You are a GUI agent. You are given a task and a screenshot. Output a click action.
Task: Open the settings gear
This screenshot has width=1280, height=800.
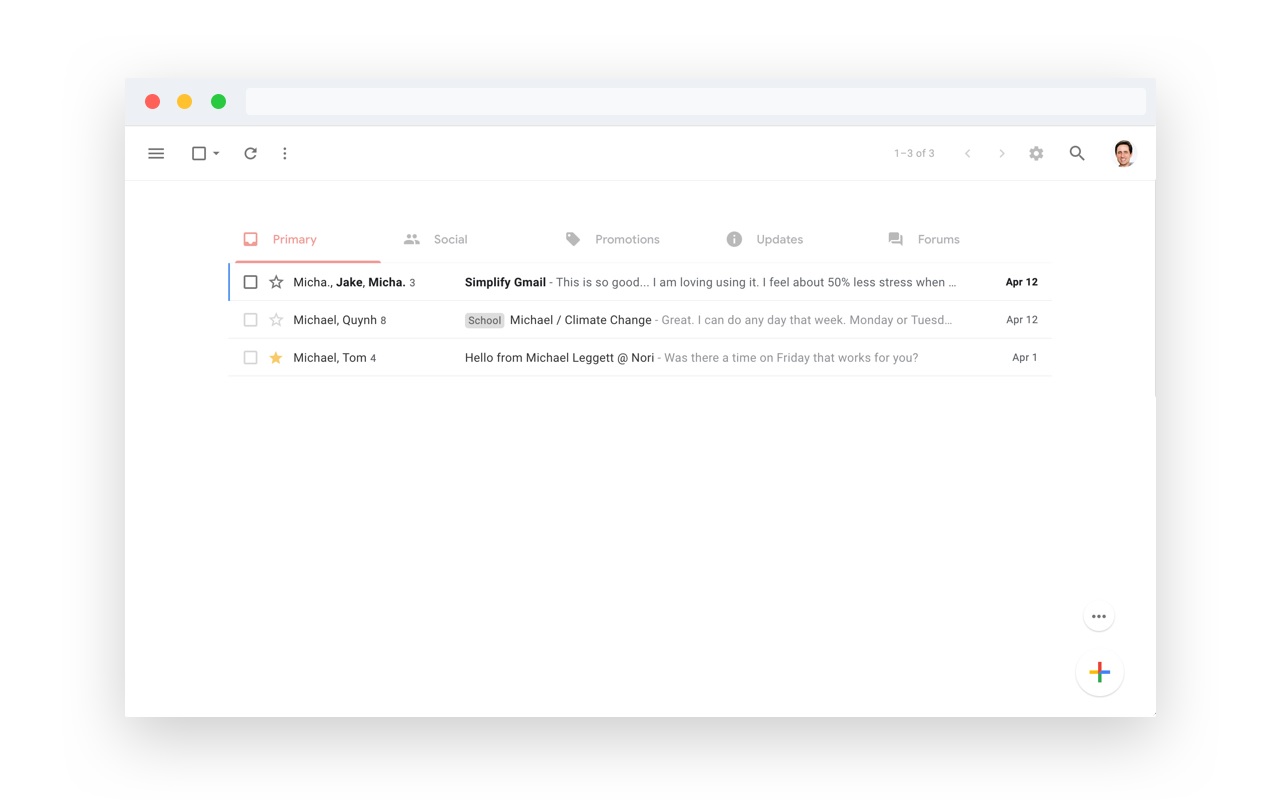(1036, 153)
